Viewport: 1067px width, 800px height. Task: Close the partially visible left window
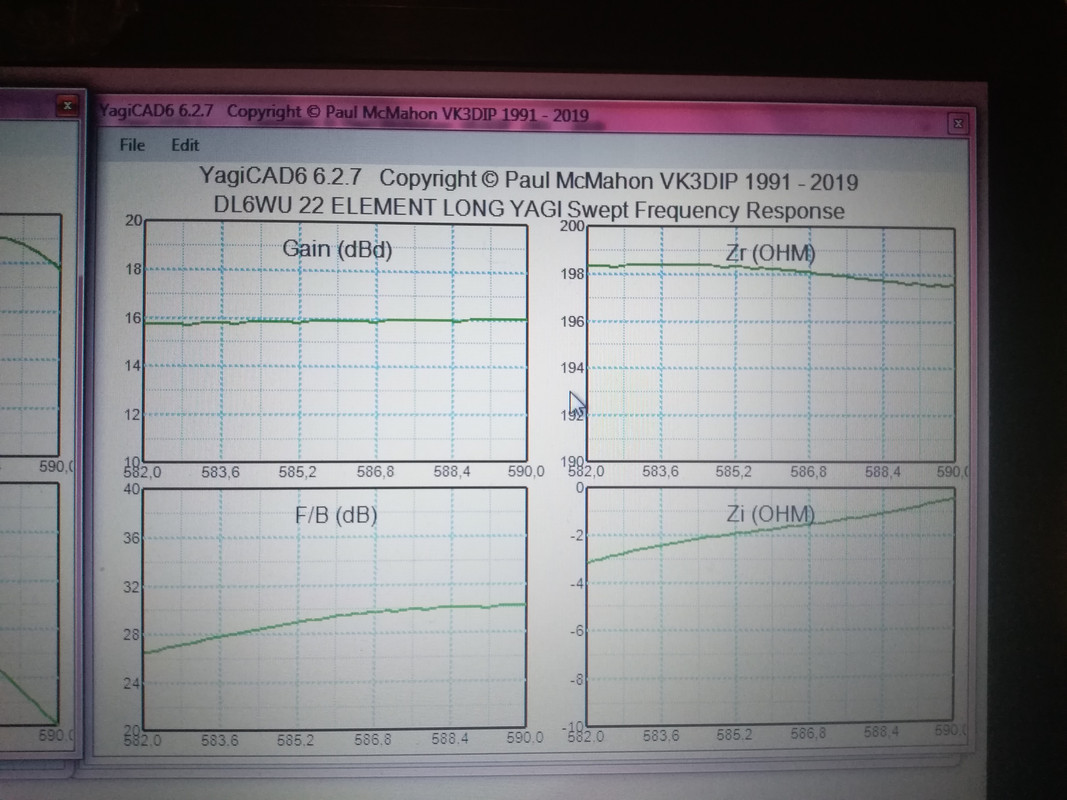tap(67, 105)
